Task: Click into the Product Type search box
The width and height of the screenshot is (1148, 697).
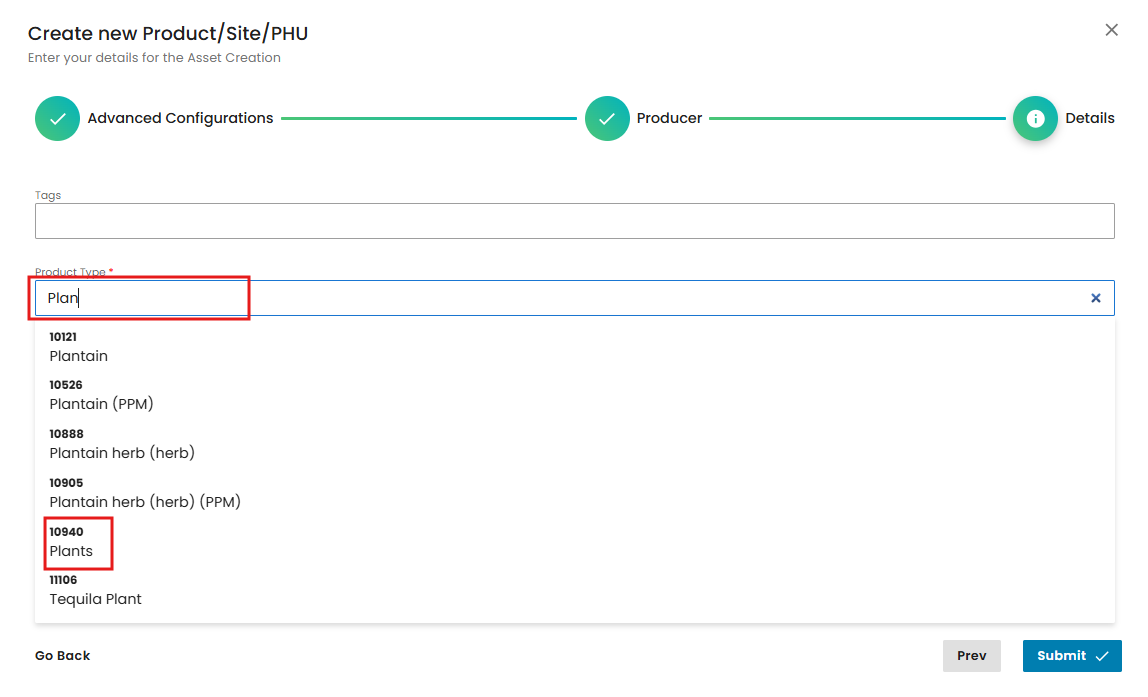Action: click(560, 298)
